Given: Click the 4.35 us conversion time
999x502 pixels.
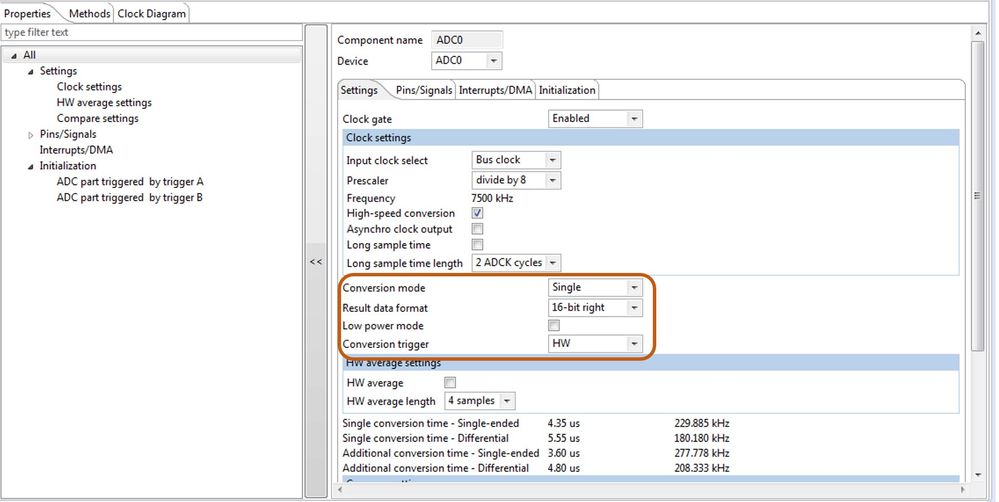Looking at the screenshot, I should (x=563, y=424).
